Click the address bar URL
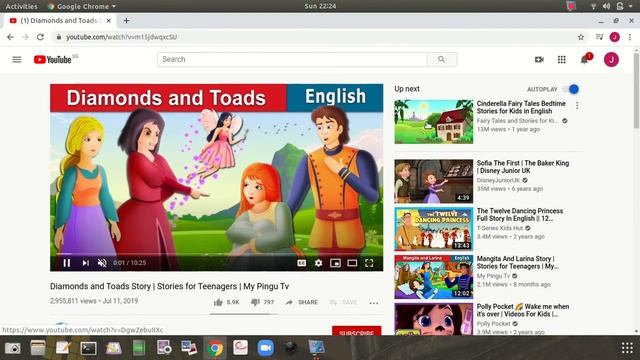Image resolution: width=640 pixels, height=360 pixels. coord(121,37)
